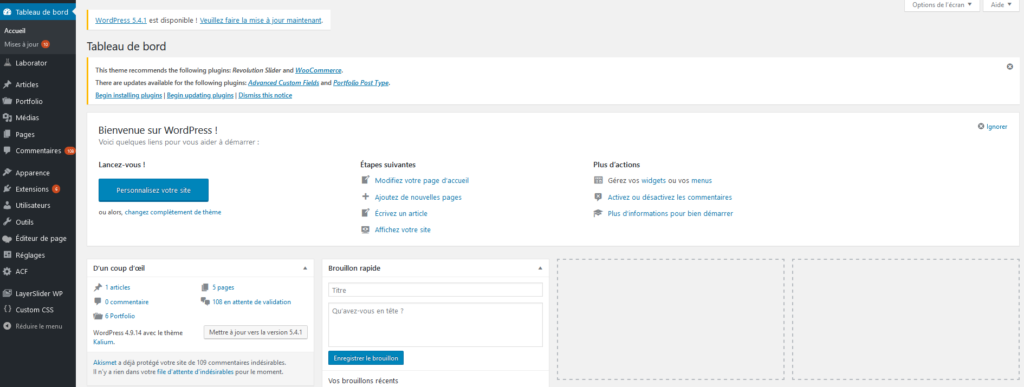
Task: Click the Laborator flask icon in sidebar
Action: 7,63
